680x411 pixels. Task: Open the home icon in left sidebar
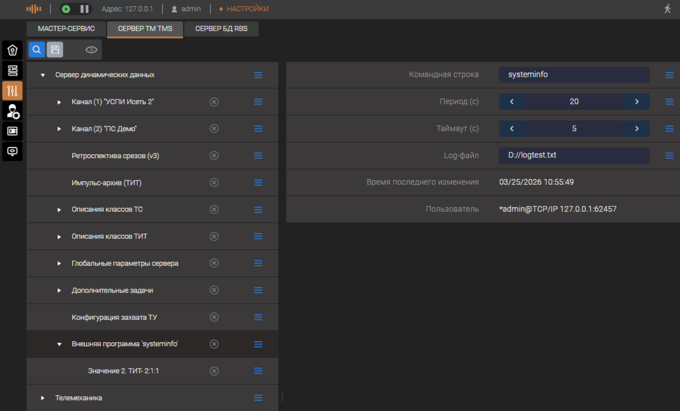pyautogui.click(x=13, y=50)
